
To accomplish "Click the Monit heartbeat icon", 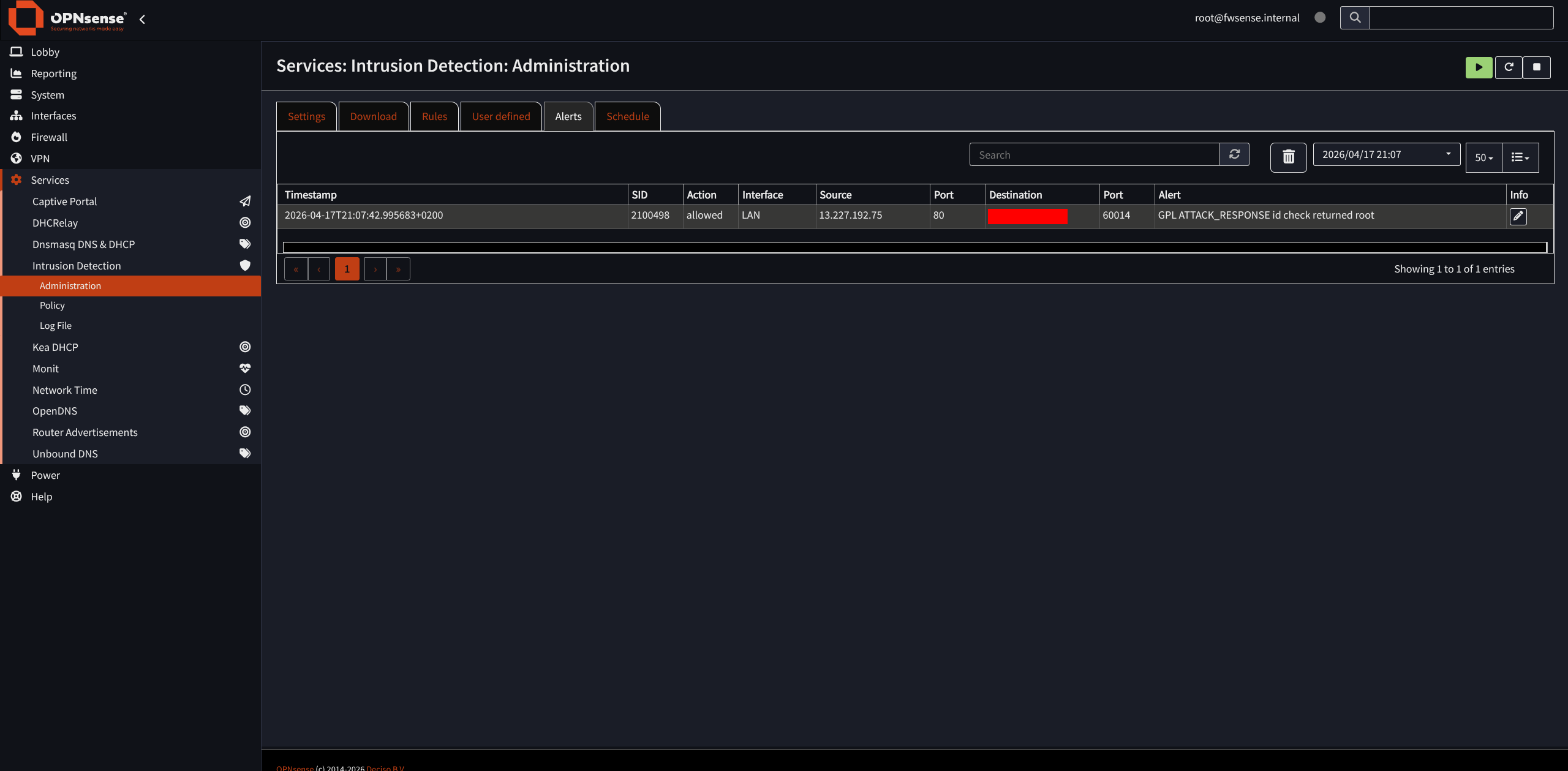I will (245, 369).
